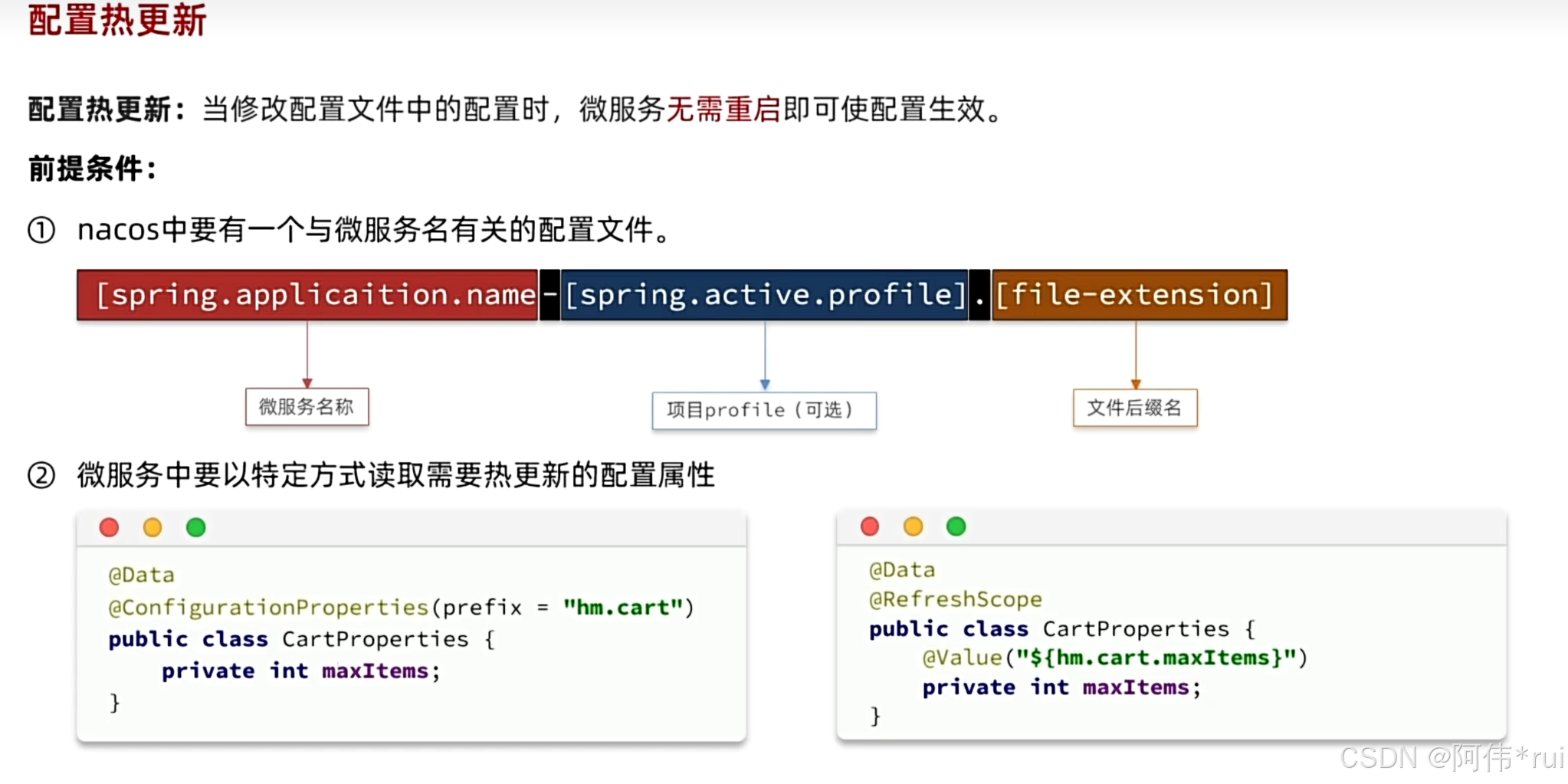Click @Data above the @RefreshScope annotation
Viewport: 1568px width, 784px height.
[903, 570]
